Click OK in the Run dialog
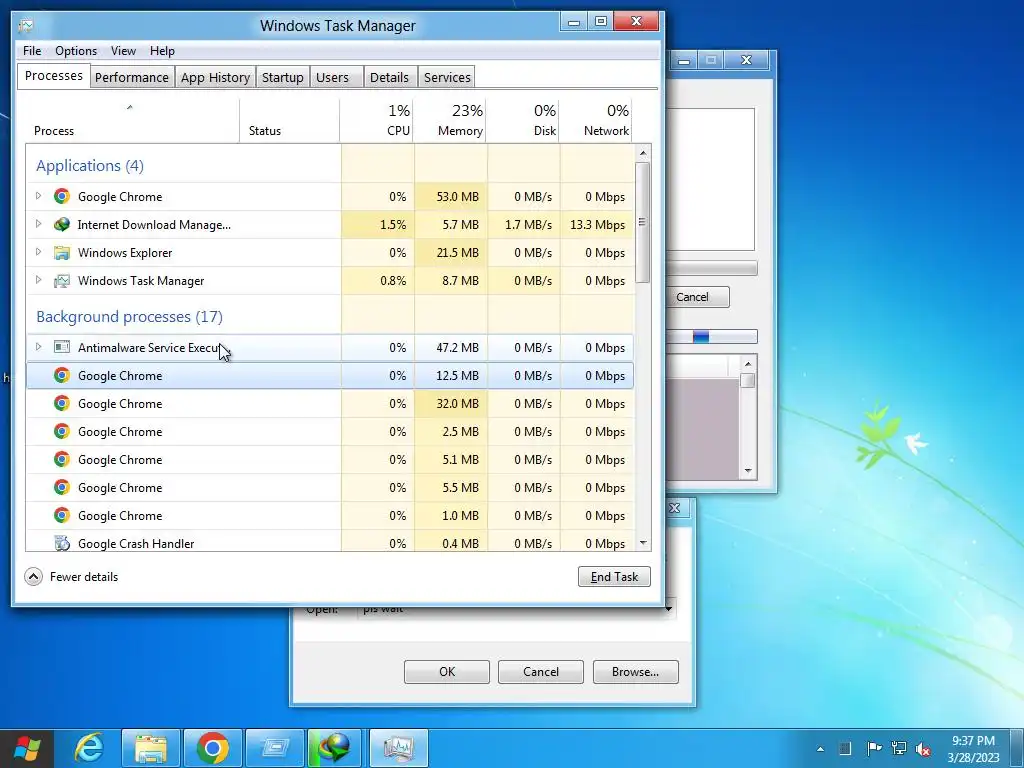The height and width of the screenshot is (768, 1024). click(447, 672)
